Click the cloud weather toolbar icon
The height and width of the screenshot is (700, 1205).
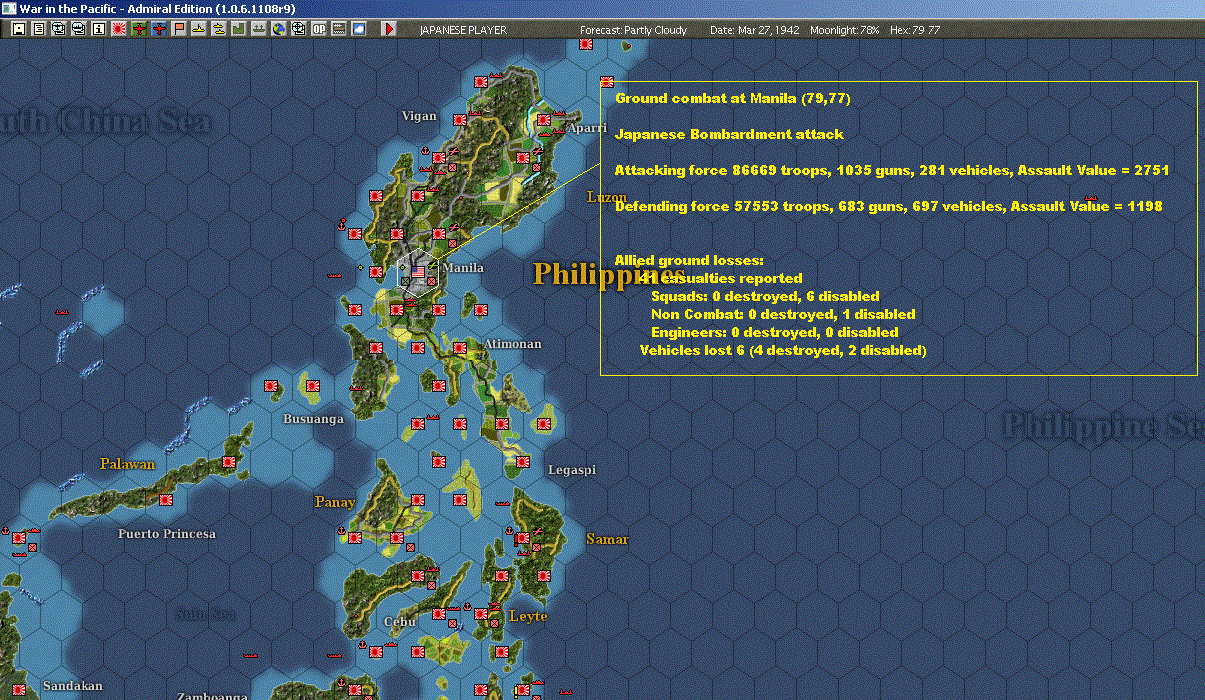358,29
